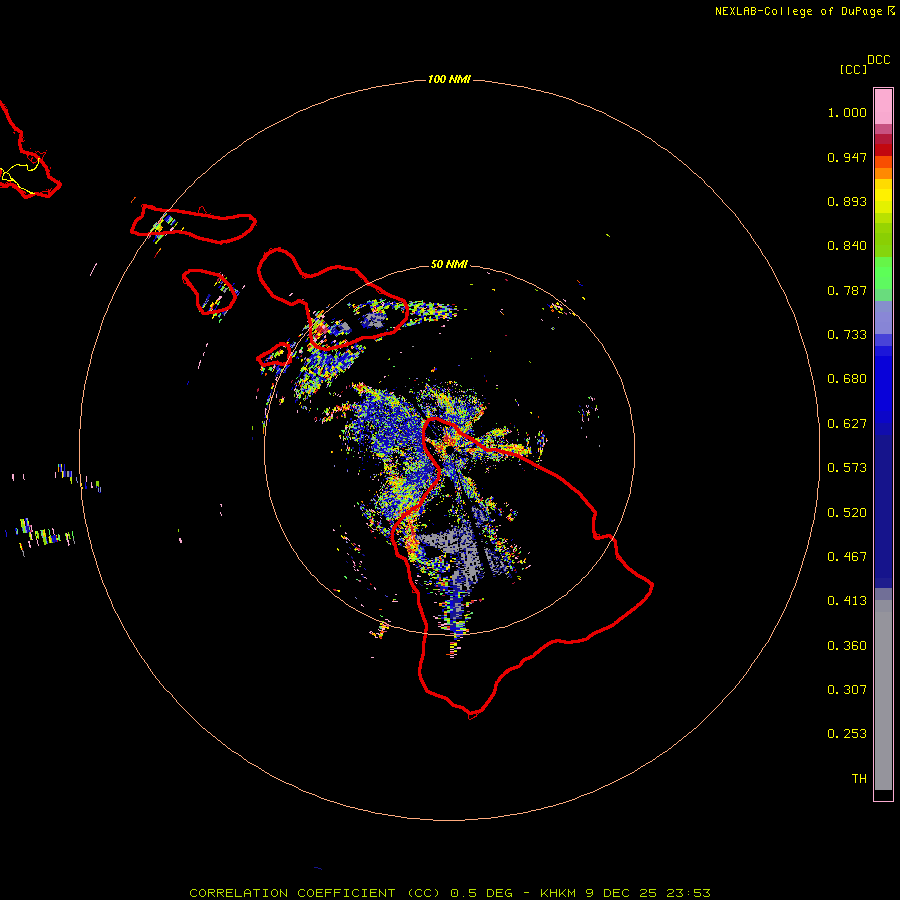900x900 pixels.
Task: Click the 0.573 scale label
Action: [x=847, y=468]
